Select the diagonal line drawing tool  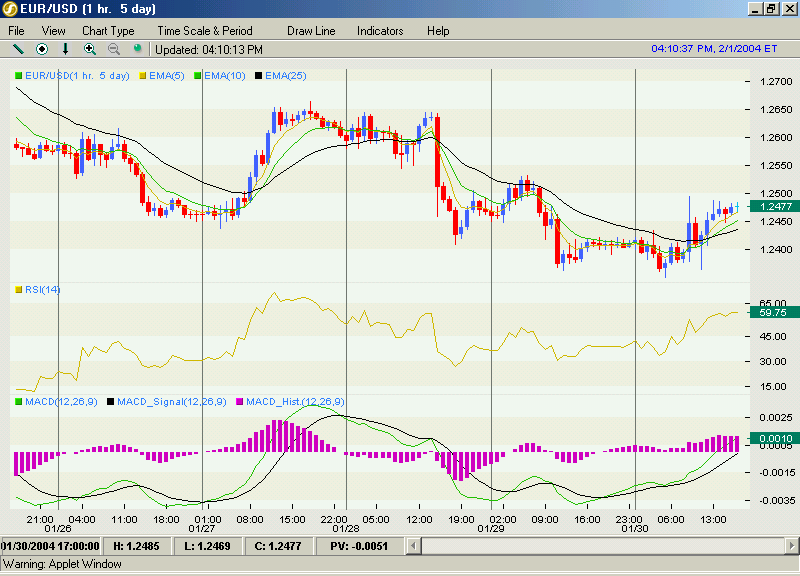pyautogui.click(x=18, y=49)
